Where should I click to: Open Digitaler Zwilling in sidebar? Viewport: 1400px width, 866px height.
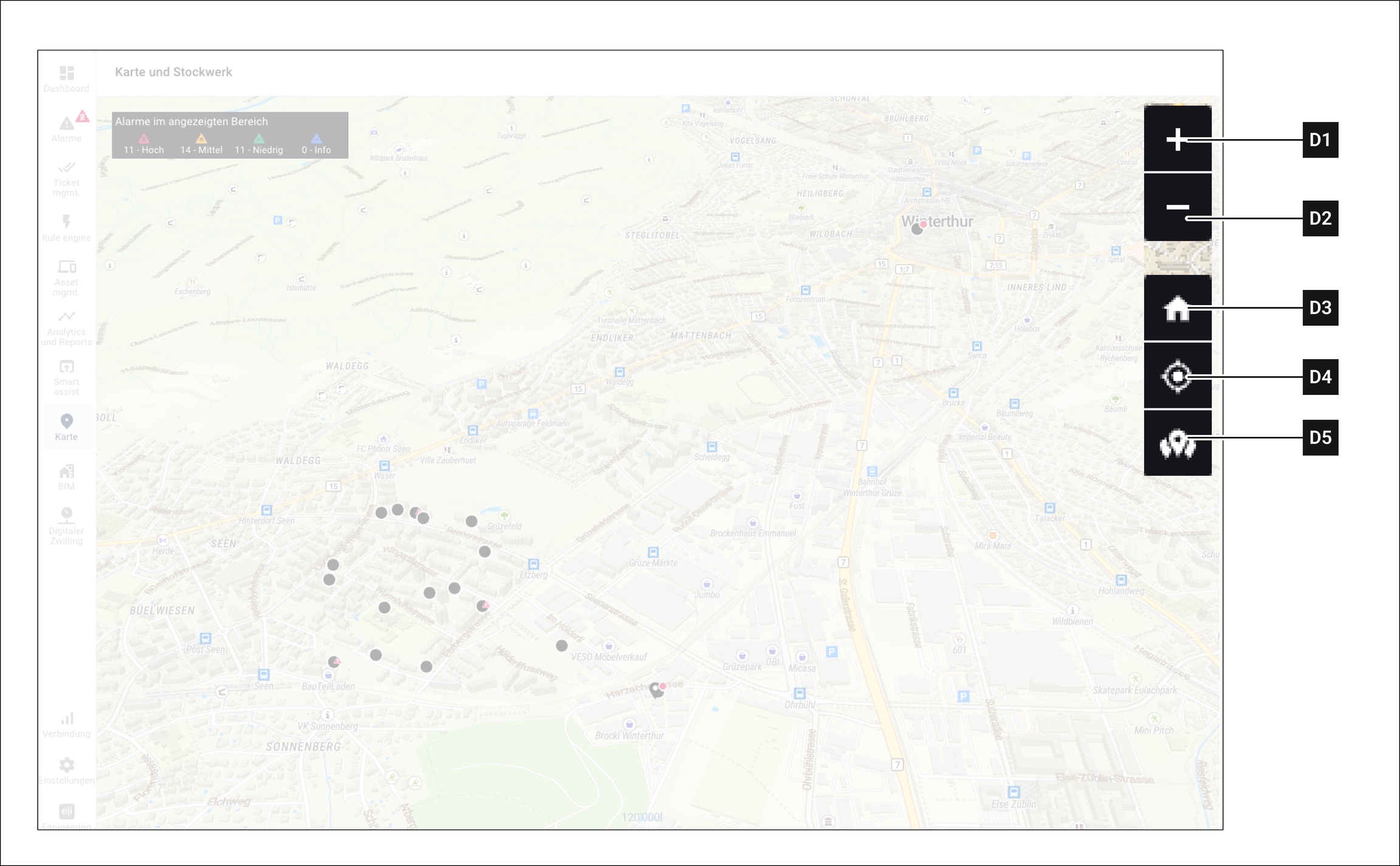pos(66,526)
